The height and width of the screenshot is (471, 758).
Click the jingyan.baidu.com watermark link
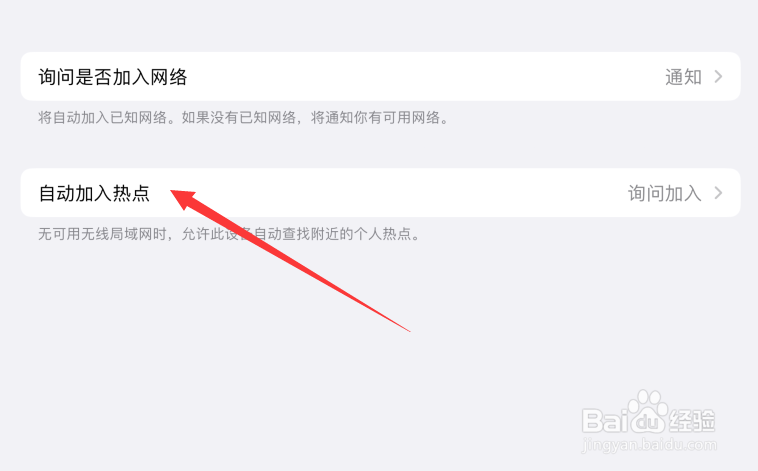(x=649, y=445)
